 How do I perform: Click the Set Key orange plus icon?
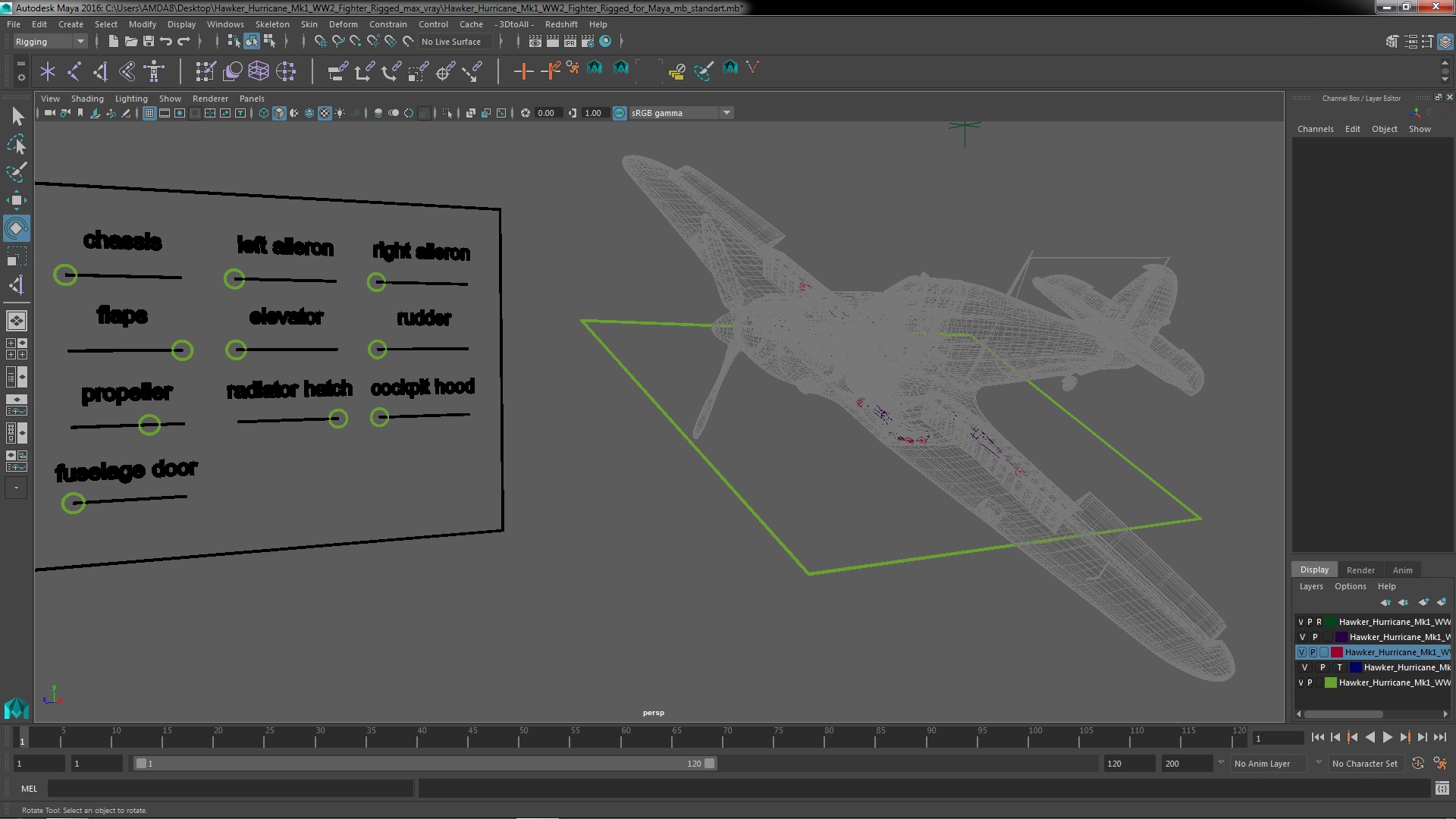click(x=522, y=71)
